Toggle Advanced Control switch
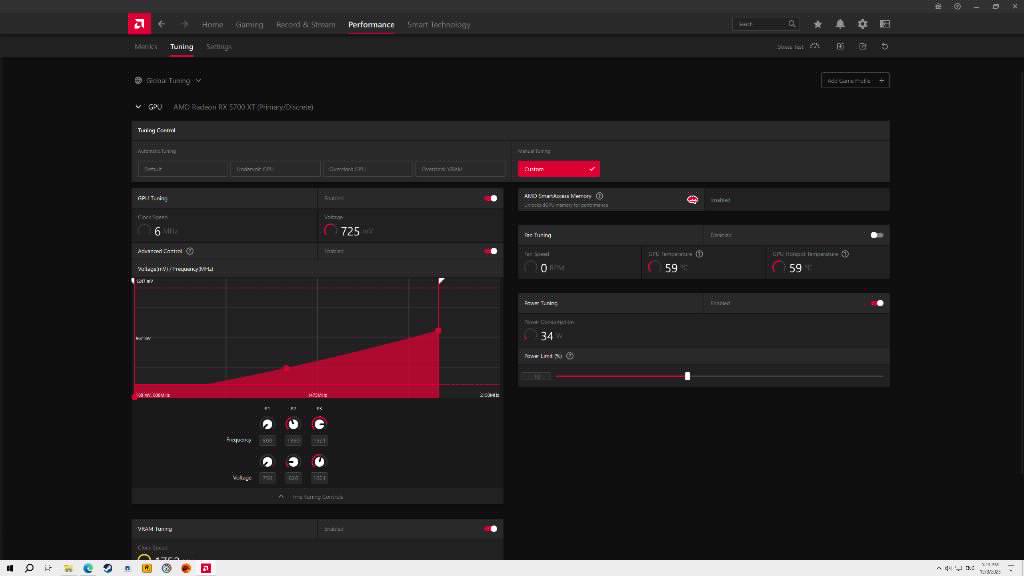 coord(490,251)
